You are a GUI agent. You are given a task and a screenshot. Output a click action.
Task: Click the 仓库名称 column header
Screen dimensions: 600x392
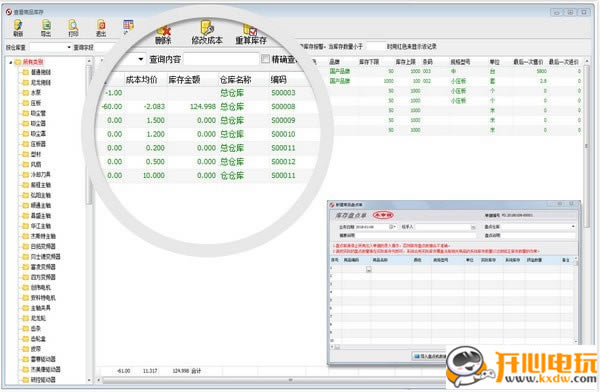coord(235,80)
